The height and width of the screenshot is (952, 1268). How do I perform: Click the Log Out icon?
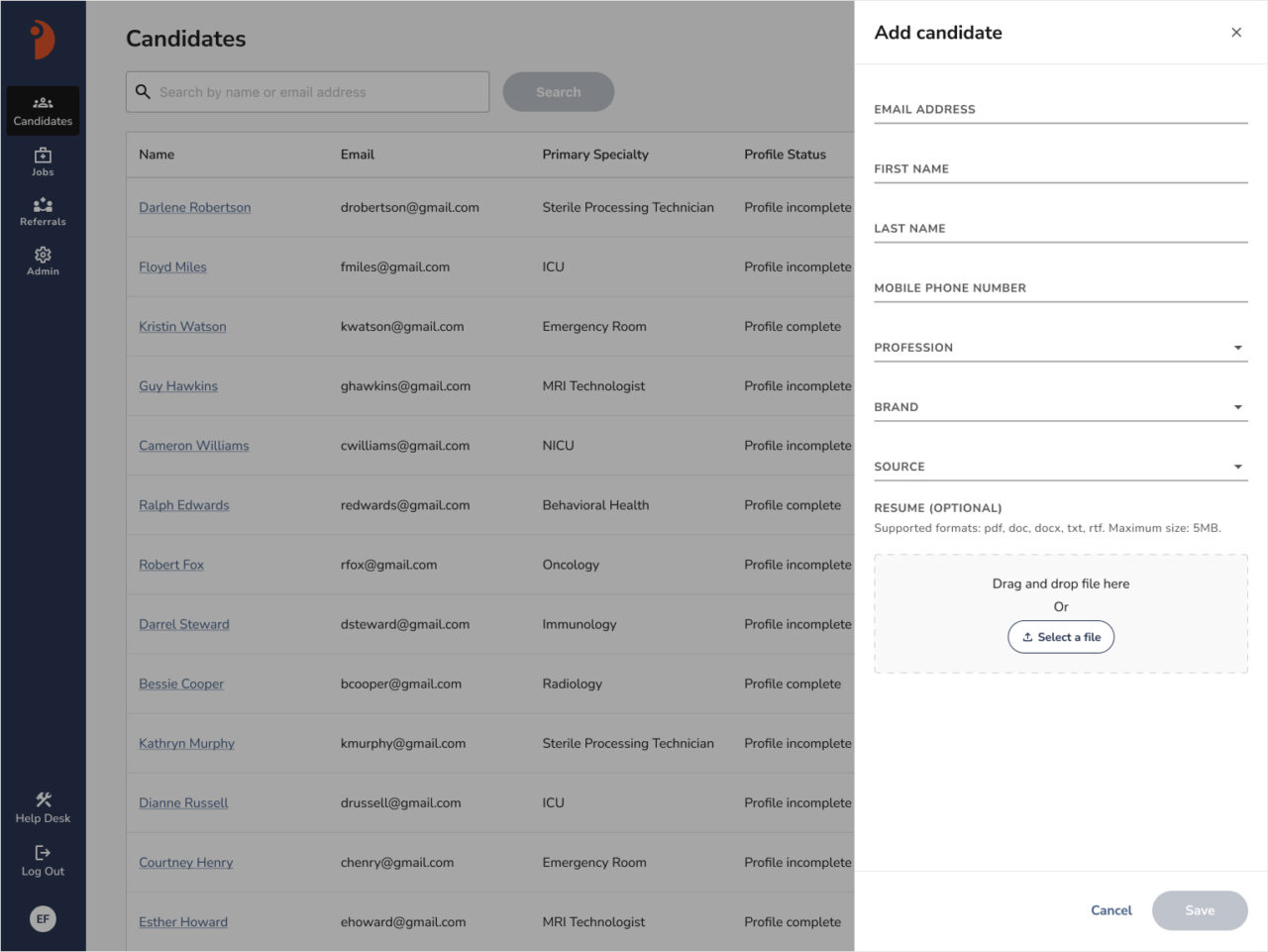[43, 853]
